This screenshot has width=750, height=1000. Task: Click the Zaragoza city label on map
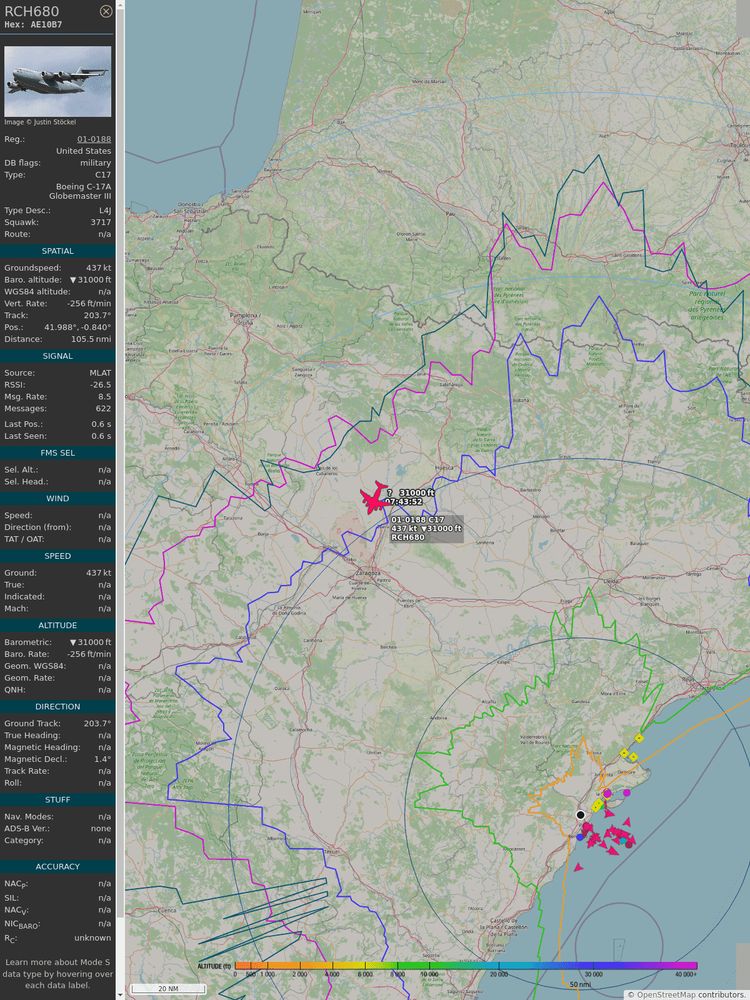tap(367, 573)
